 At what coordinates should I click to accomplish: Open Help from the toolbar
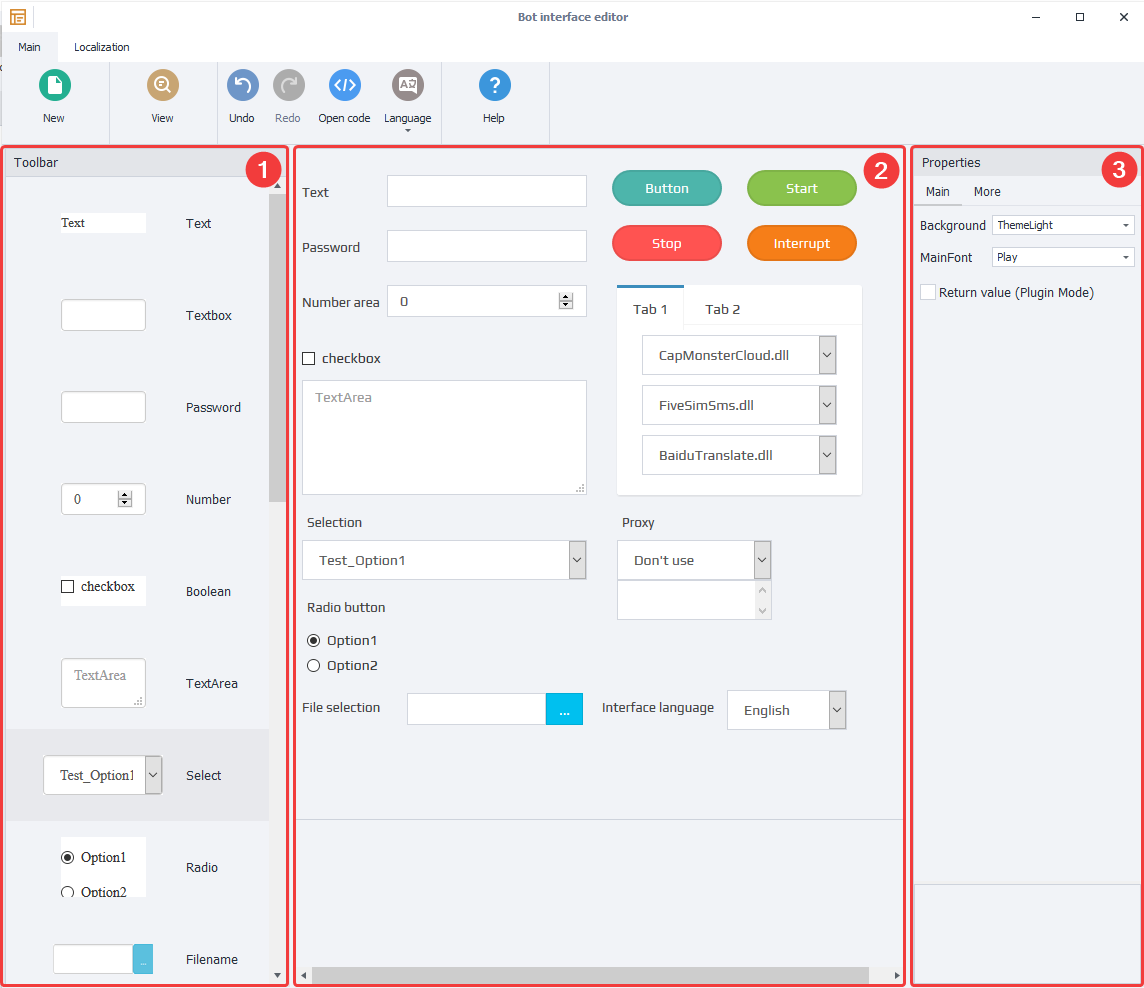(494, 85)
